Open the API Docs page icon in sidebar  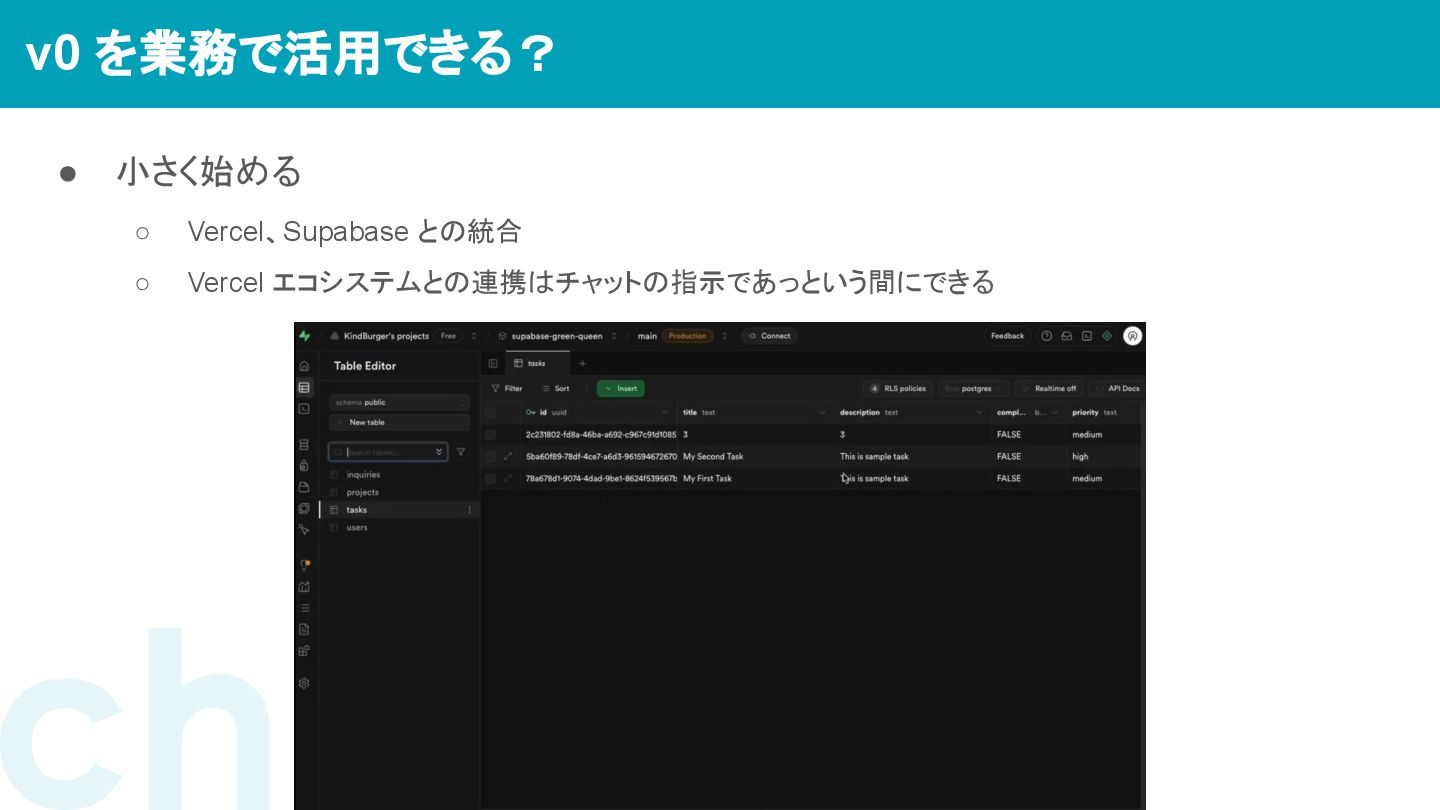304,629
